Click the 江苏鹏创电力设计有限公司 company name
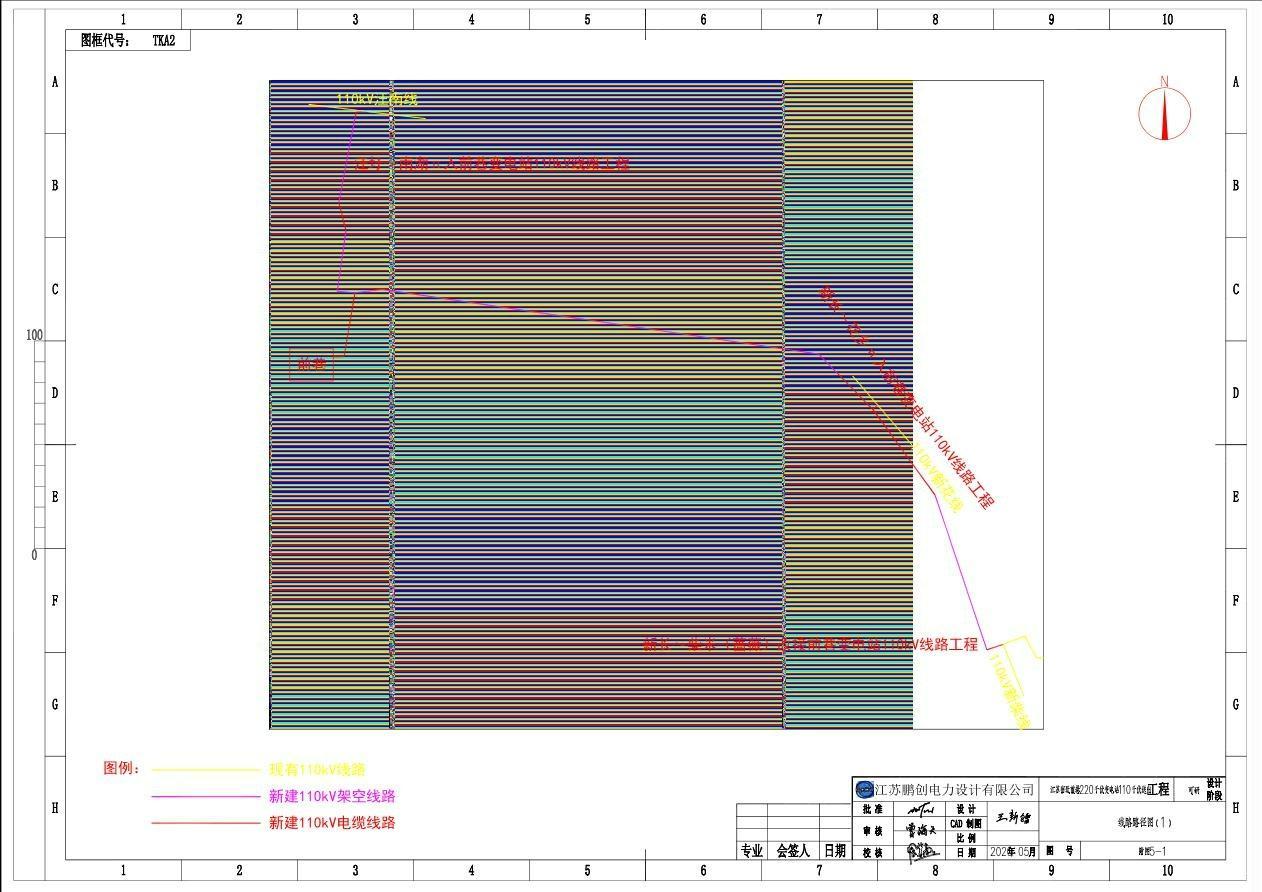The width and height of the screenshot is (1262, 892). (954, 790)
